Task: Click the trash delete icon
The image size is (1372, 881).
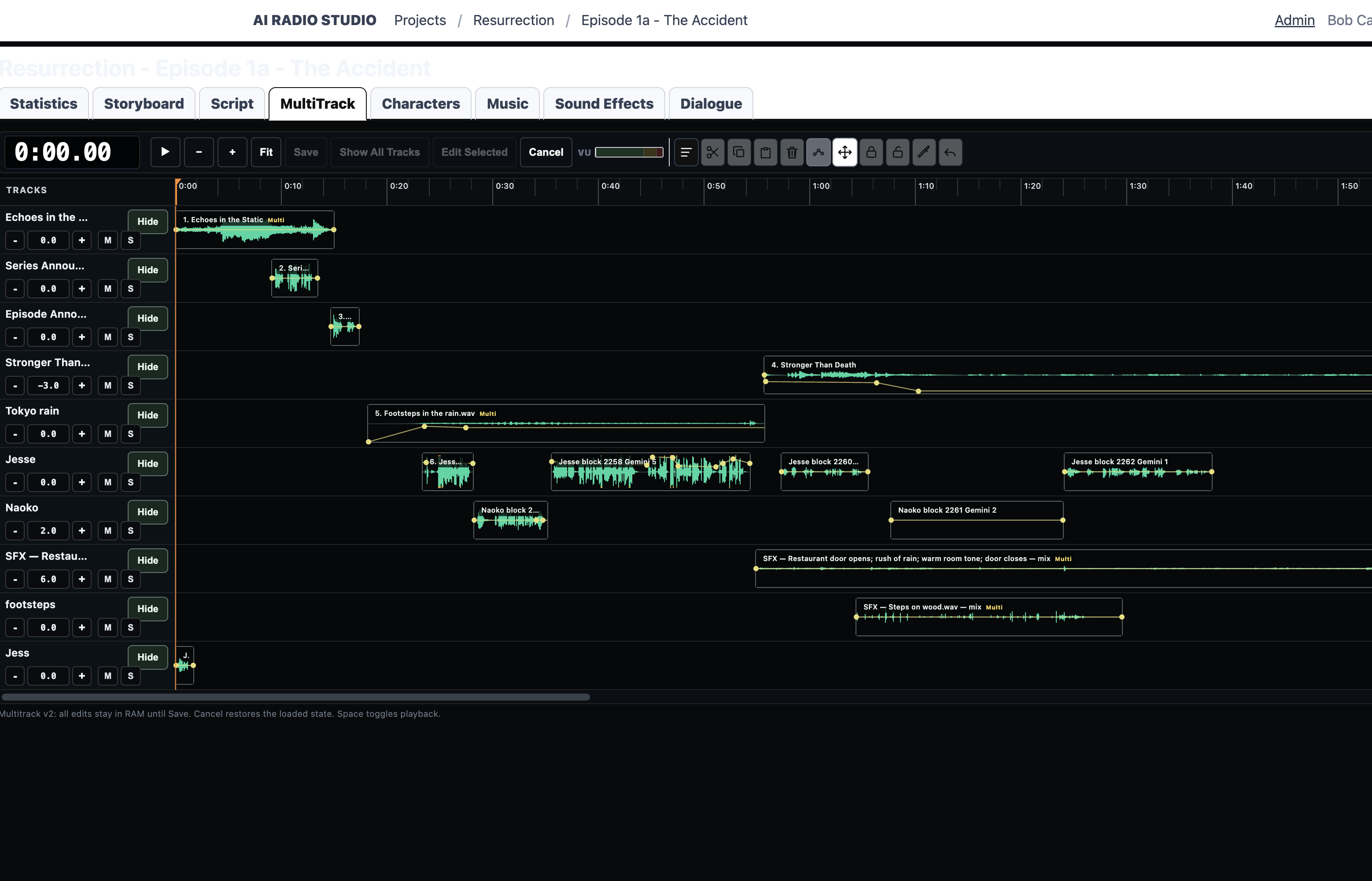Action: pyautogui.click(x=792, y=152)
